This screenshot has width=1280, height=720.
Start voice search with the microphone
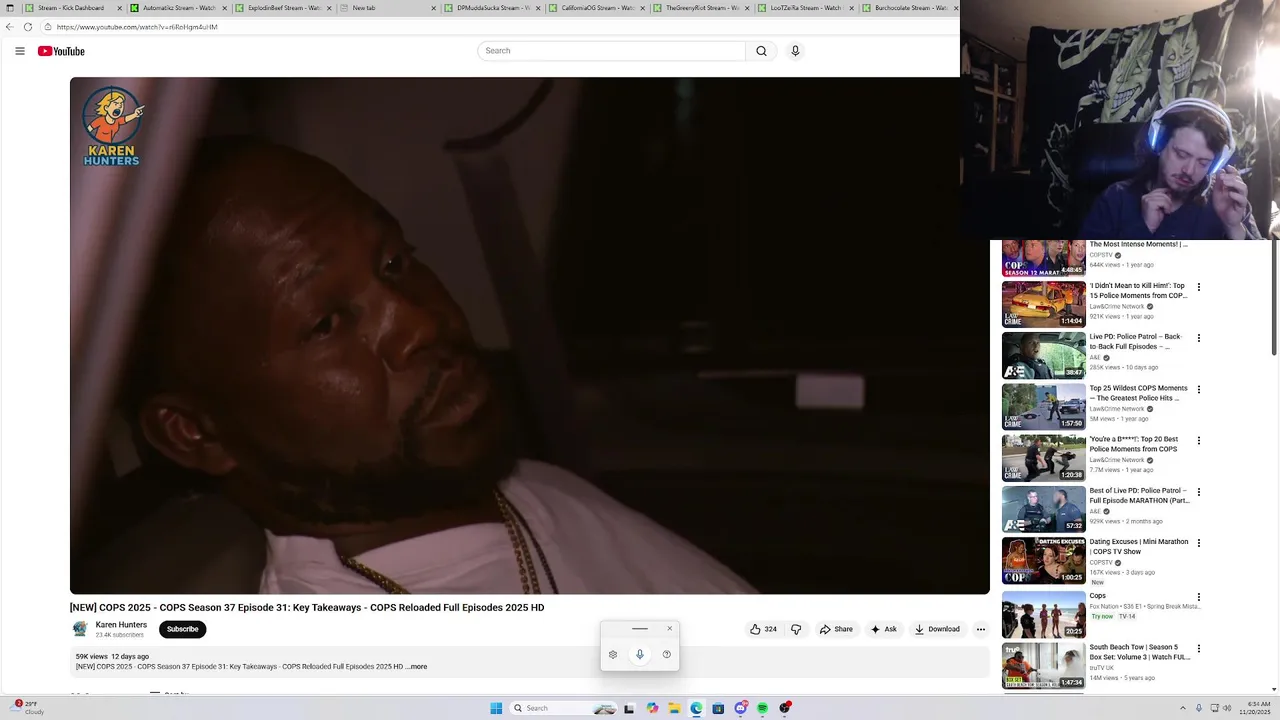click(x=795, y=51)
